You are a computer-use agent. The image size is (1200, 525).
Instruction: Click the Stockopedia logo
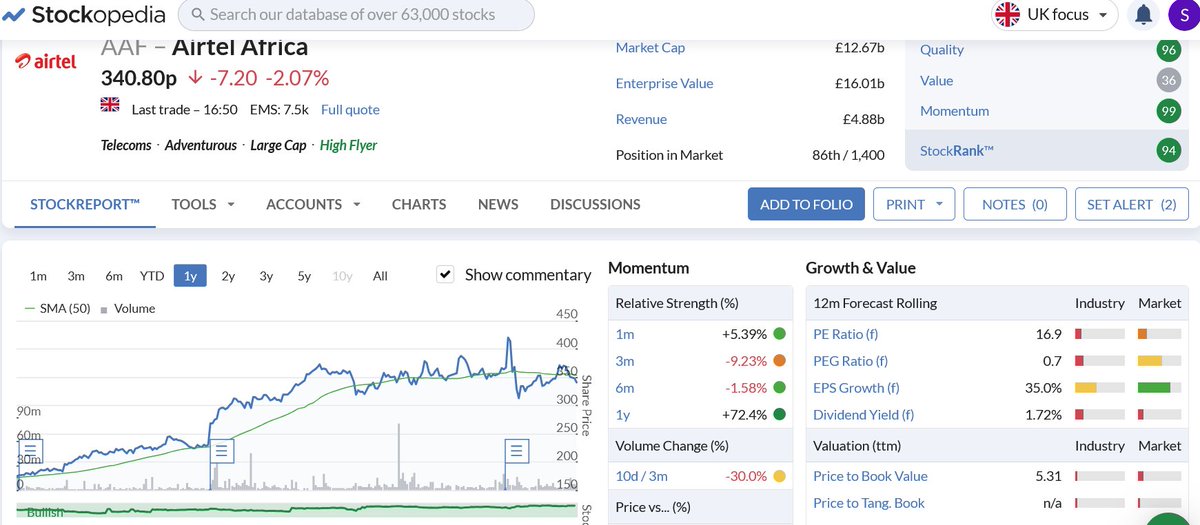tap(84, 15)
